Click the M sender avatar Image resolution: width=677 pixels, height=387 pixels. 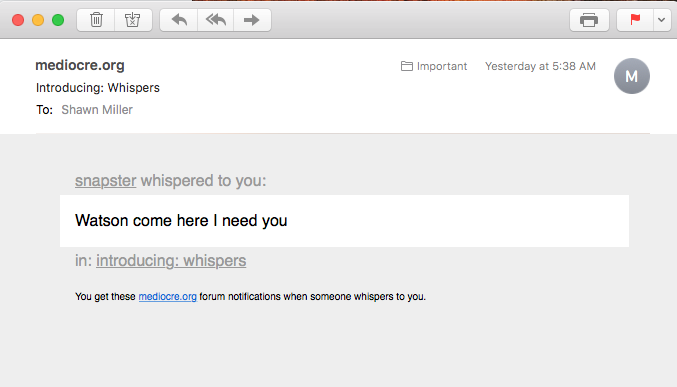click(x=632, y=76)
